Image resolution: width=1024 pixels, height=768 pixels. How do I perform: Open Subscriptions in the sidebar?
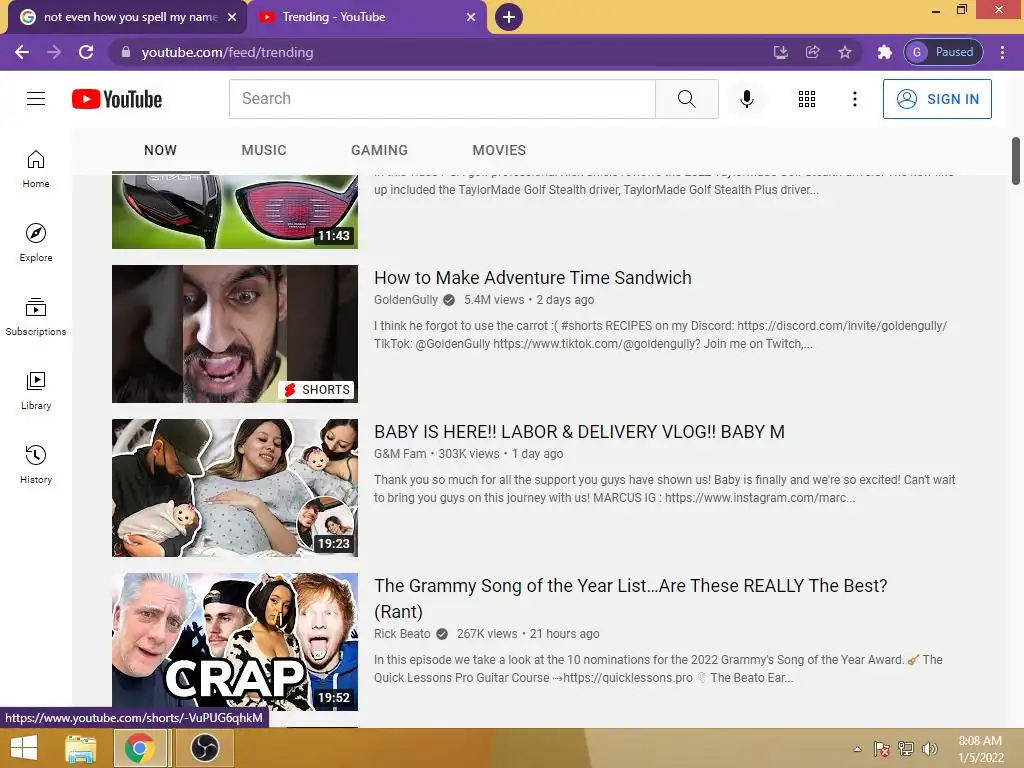point(36,316)
